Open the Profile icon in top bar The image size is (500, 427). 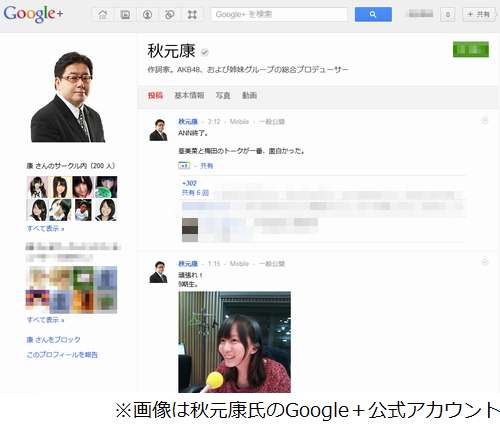point(147,14)
